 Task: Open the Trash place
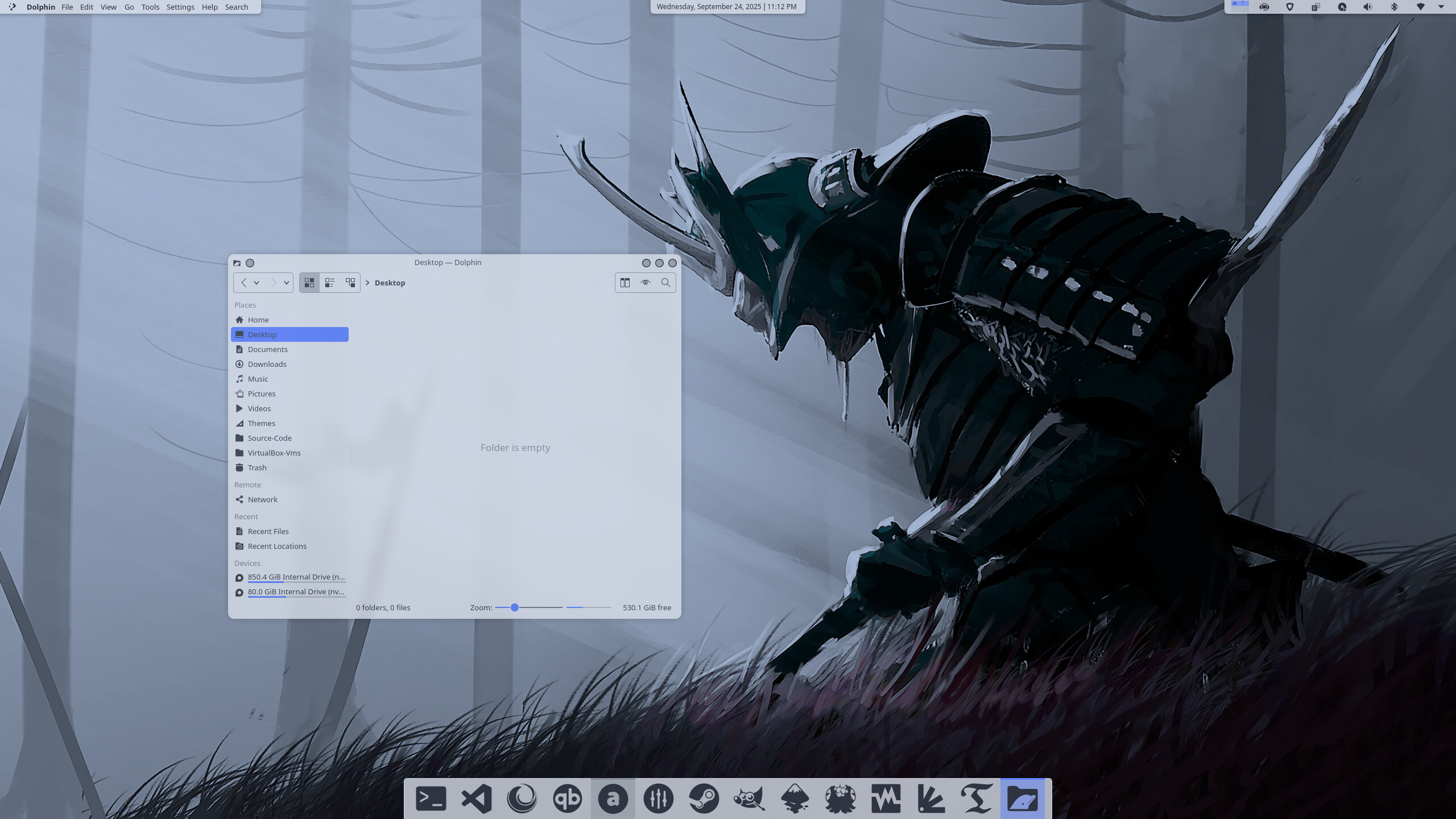[x=257, y=468]
